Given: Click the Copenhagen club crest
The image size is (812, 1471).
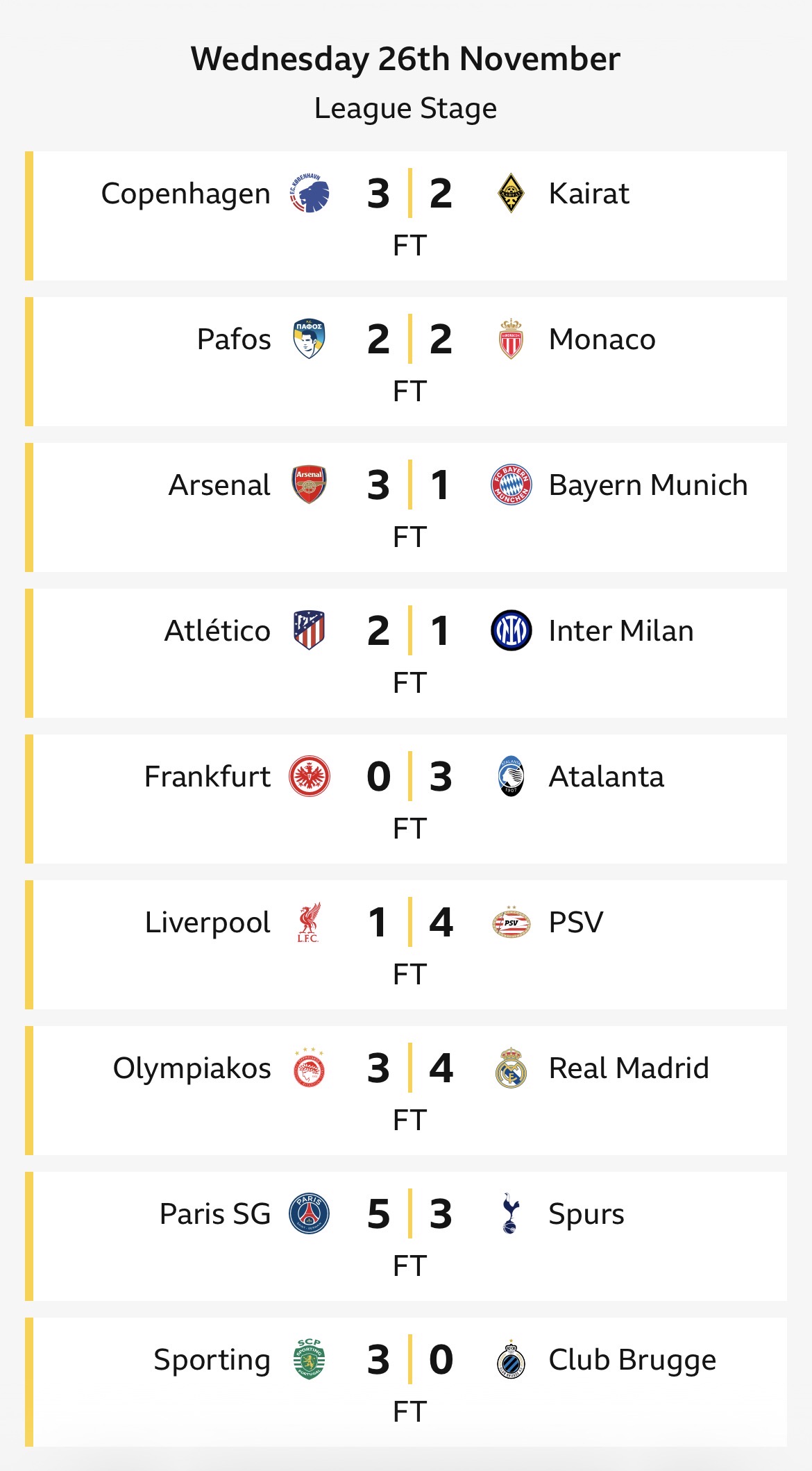Looking at the screenshot, I should (x=309, y=193).
